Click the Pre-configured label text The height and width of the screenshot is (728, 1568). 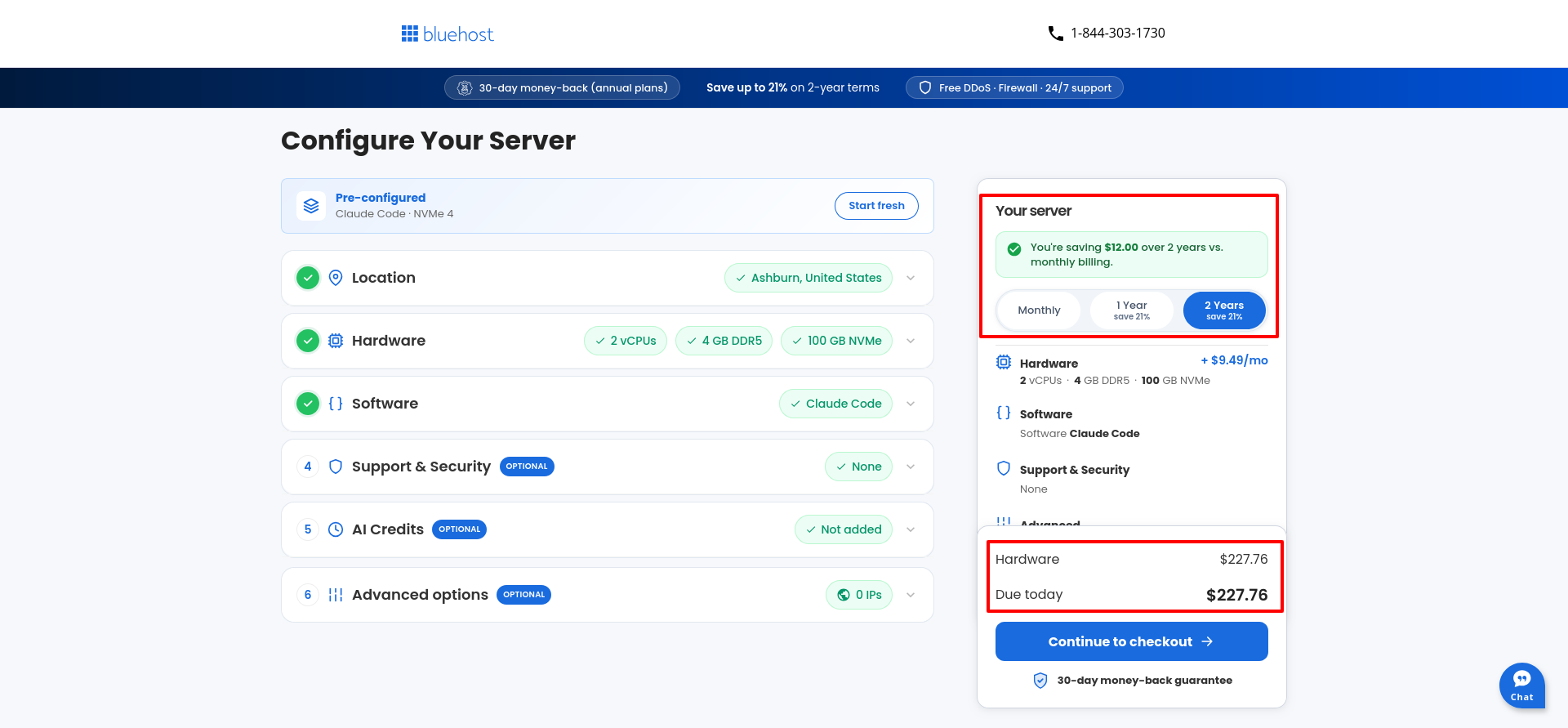click(381, 198)
